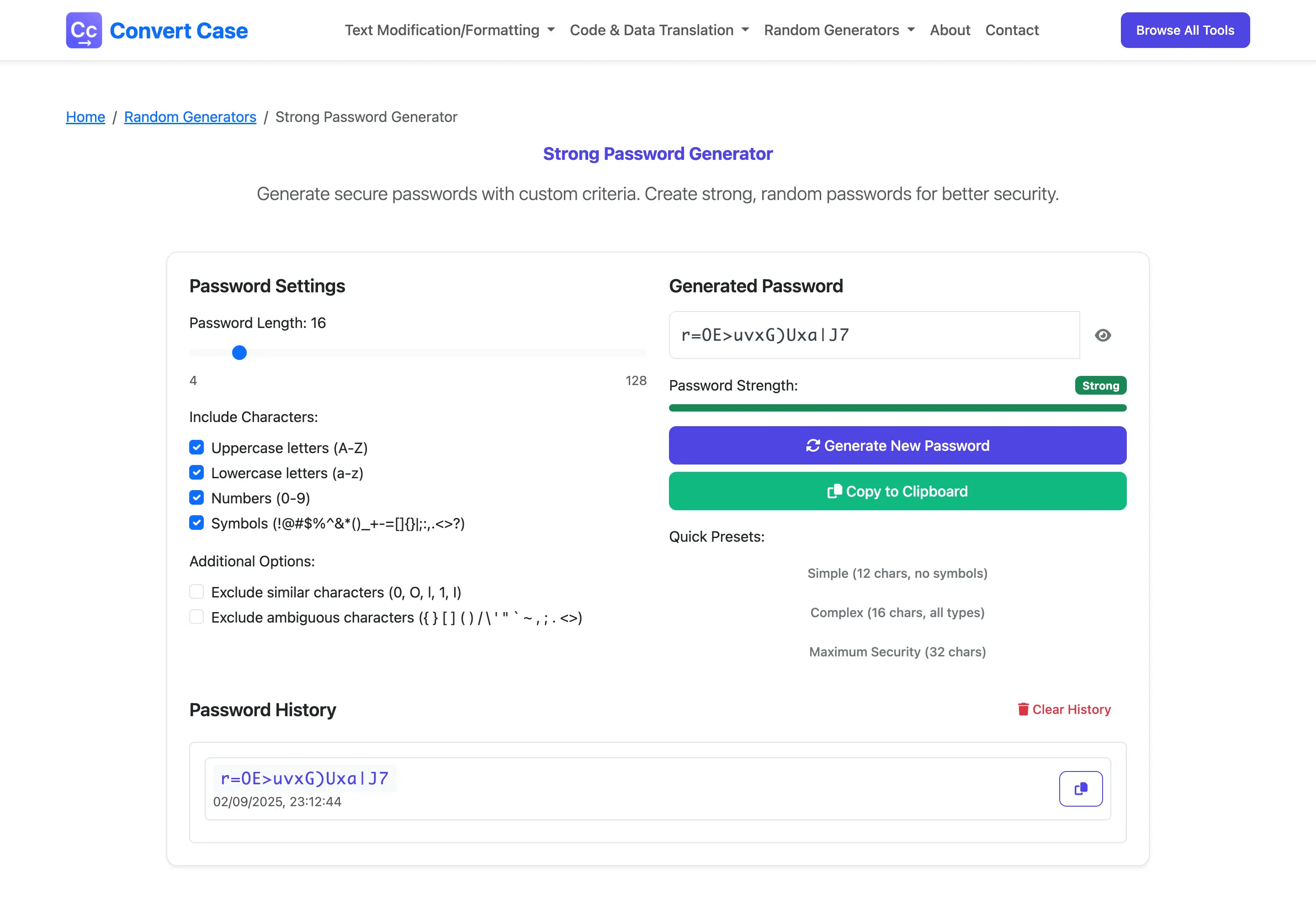This screenshot has width=1316, height=898.
Task: Open the About page
Action: (950, 31)
